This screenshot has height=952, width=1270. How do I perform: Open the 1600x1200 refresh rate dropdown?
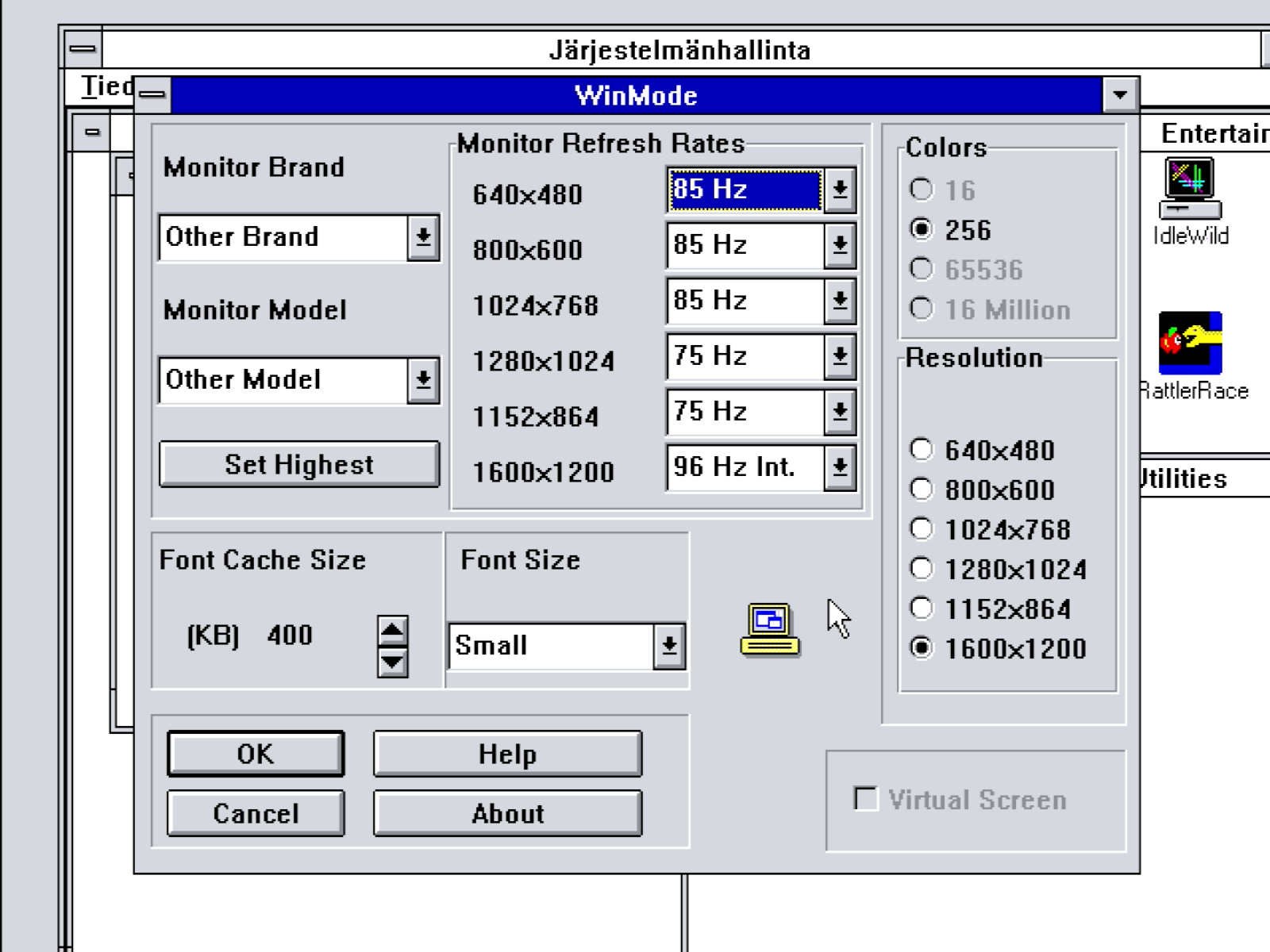pyautogui.click(x=839, y=467)
